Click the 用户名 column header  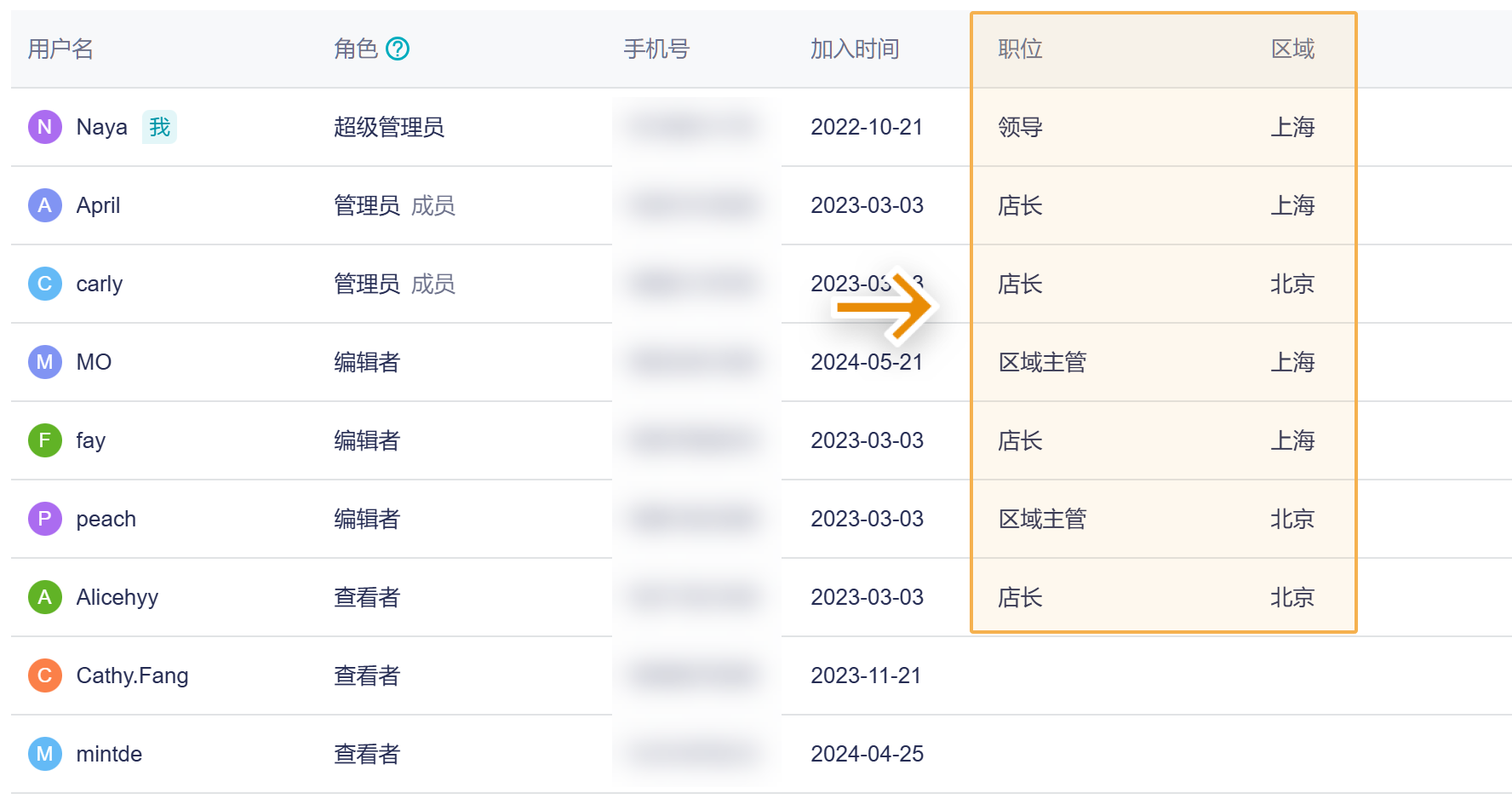click(x=60, y=49)
